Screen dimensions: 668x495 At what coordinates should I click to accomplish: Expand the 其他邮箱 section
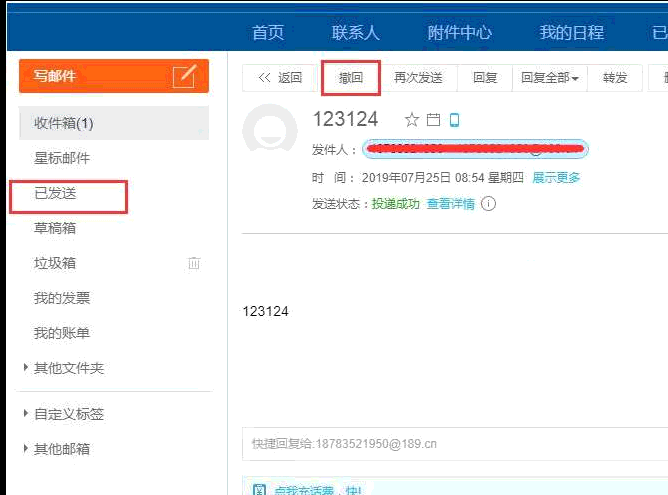click(26, 449)
